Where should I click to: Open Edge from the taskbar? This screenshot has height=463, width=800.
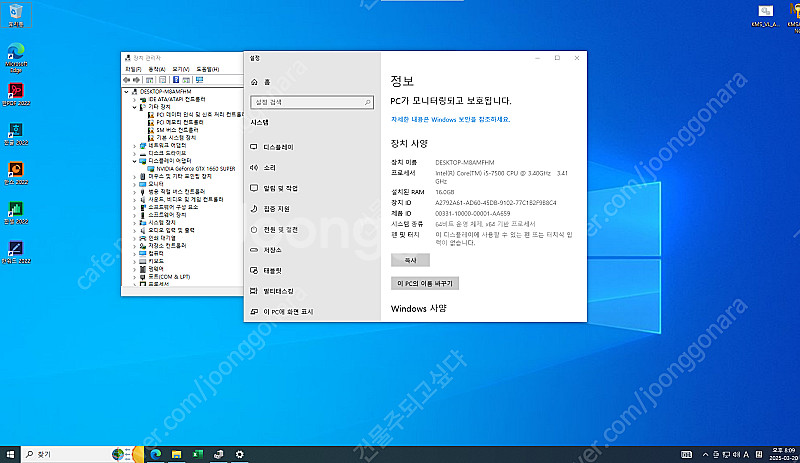point(156,454)
